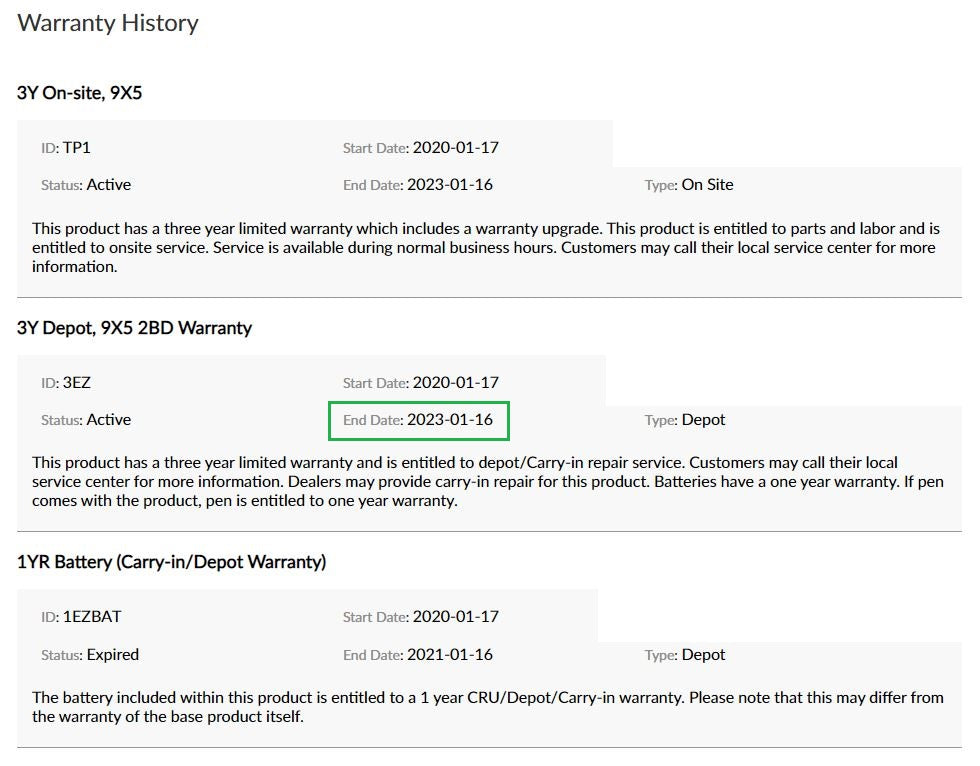Click the highlighted Depot End Date 2023-01-16
Image resolution: width=980 pixels, height=766 pixels.
tap(419, 420)
